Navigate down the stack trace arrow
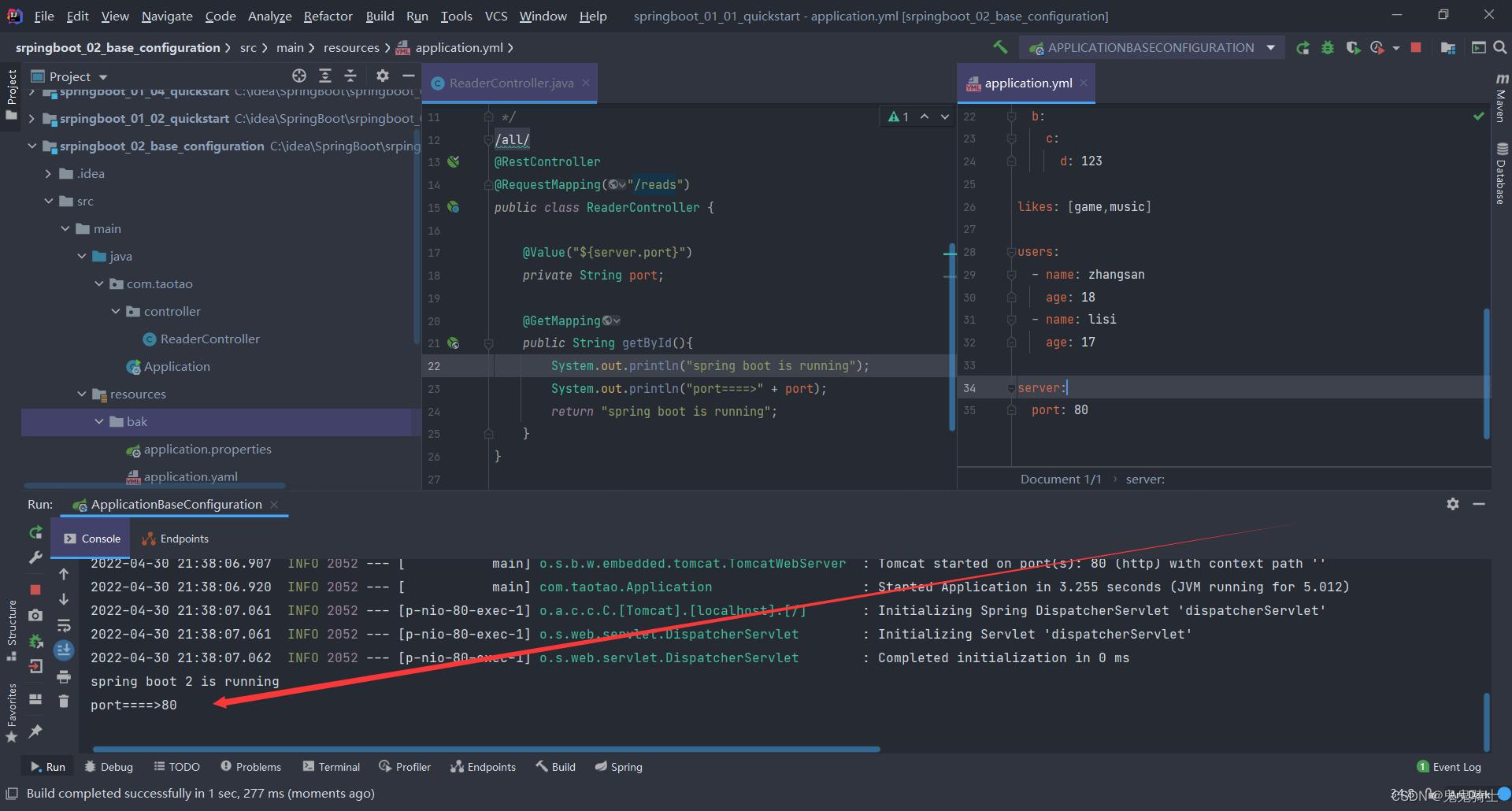 pos(64,599)
